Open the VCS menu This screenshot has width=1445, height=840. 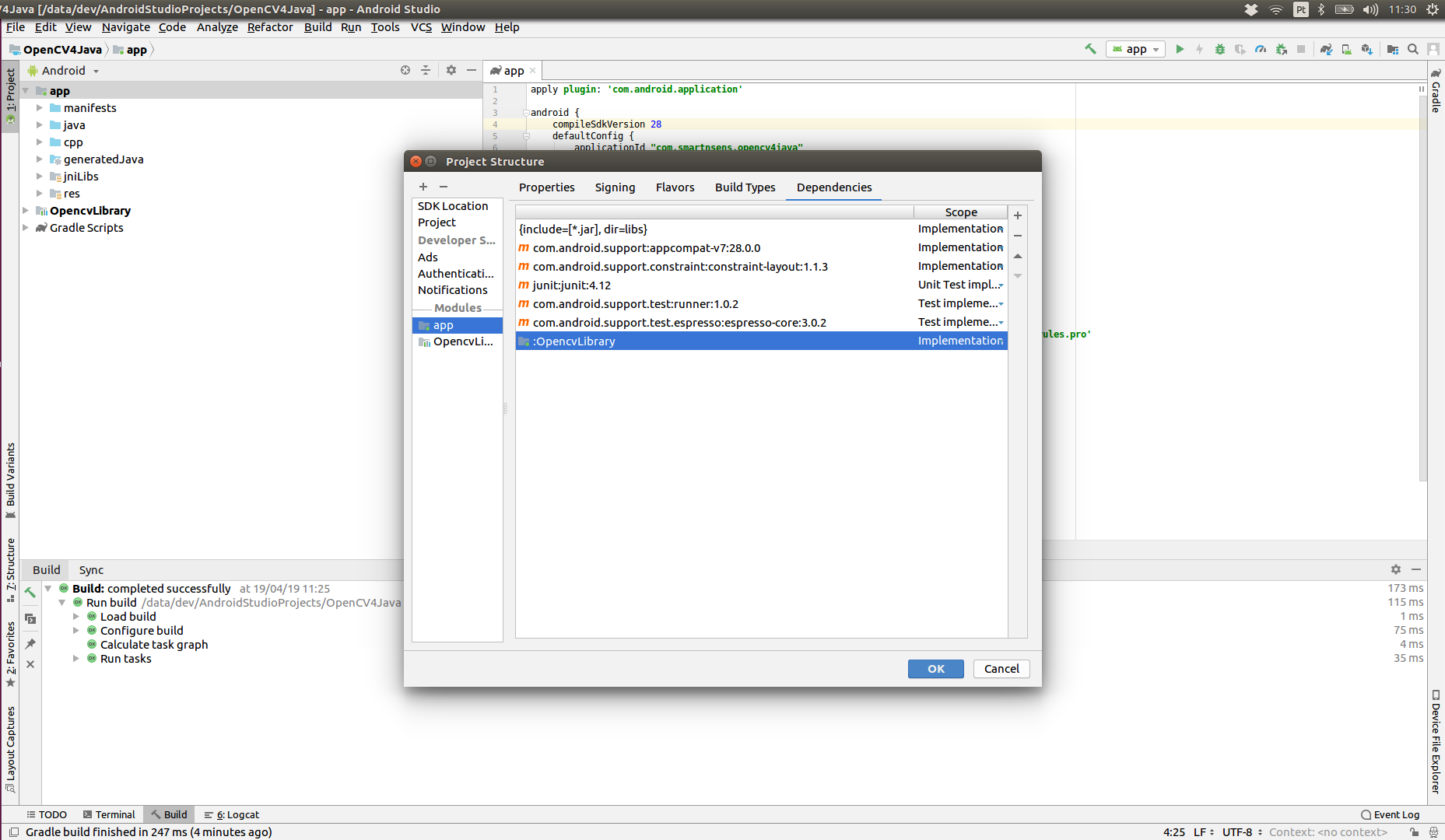coord(421,27)
